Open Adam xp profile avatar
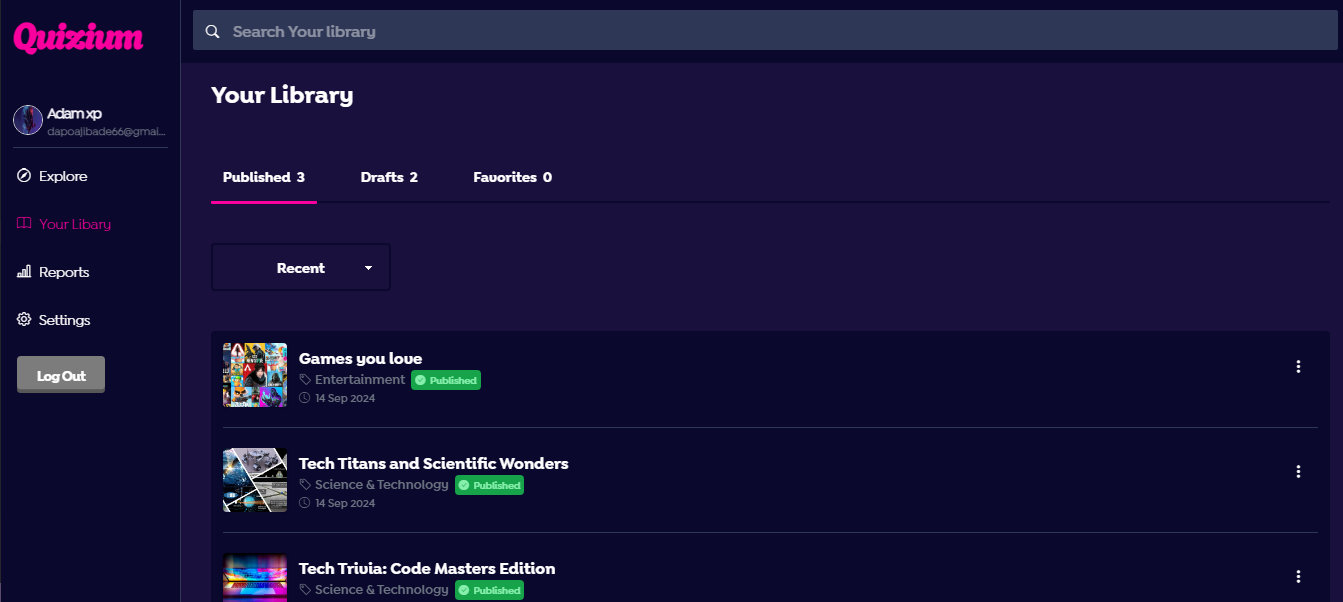The width and height of the screenshot is (1343, 602). [28, 120]
